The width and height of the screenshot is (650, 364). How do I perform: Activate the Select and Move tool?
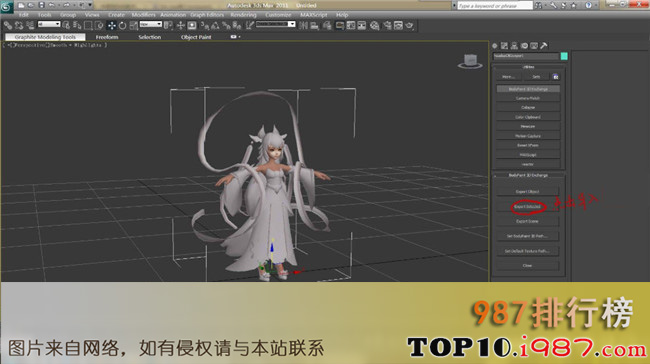[112, 26]
